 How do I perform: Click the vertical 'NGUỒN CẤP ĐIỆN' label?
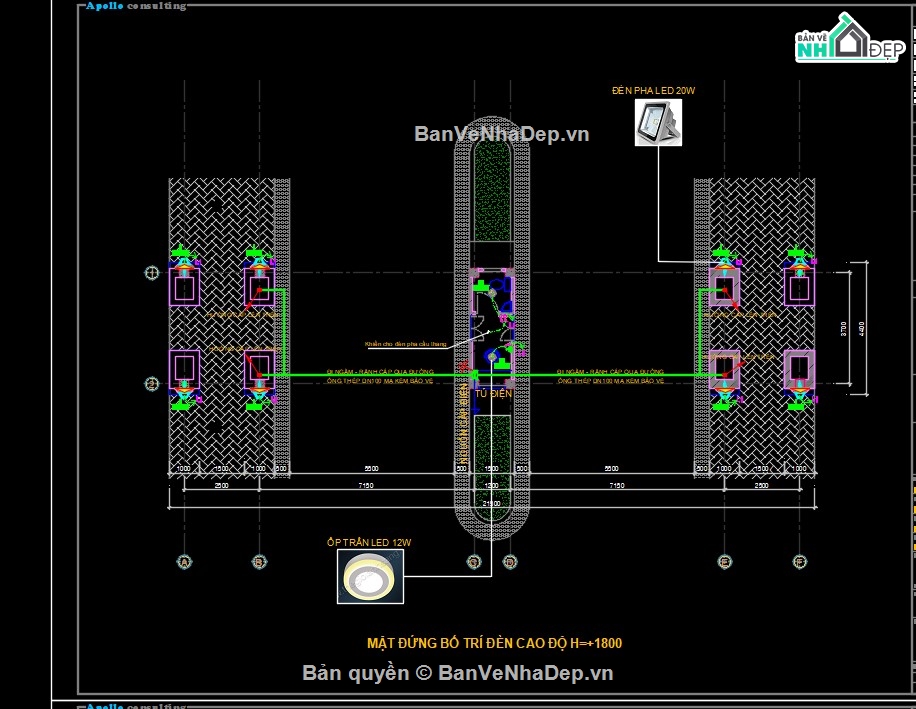pos(464,425)
